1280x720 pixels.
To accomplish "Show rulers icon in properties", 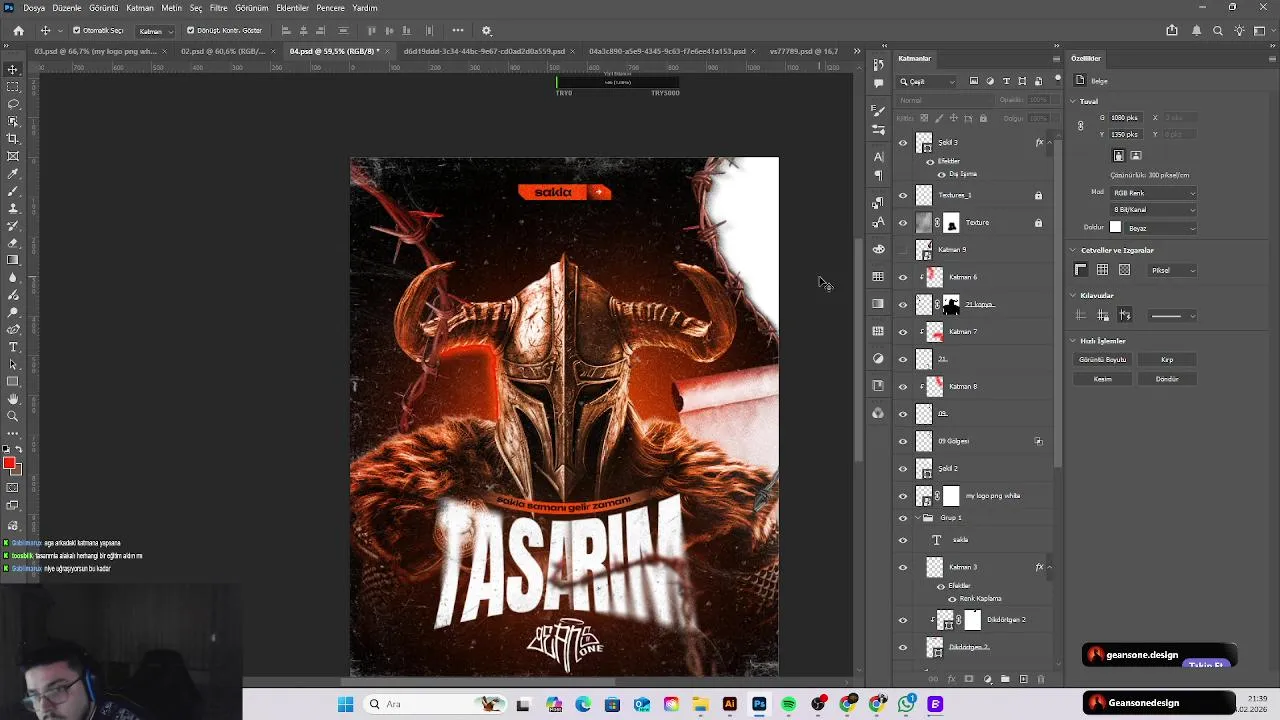I will click(x=1080, y=270).
